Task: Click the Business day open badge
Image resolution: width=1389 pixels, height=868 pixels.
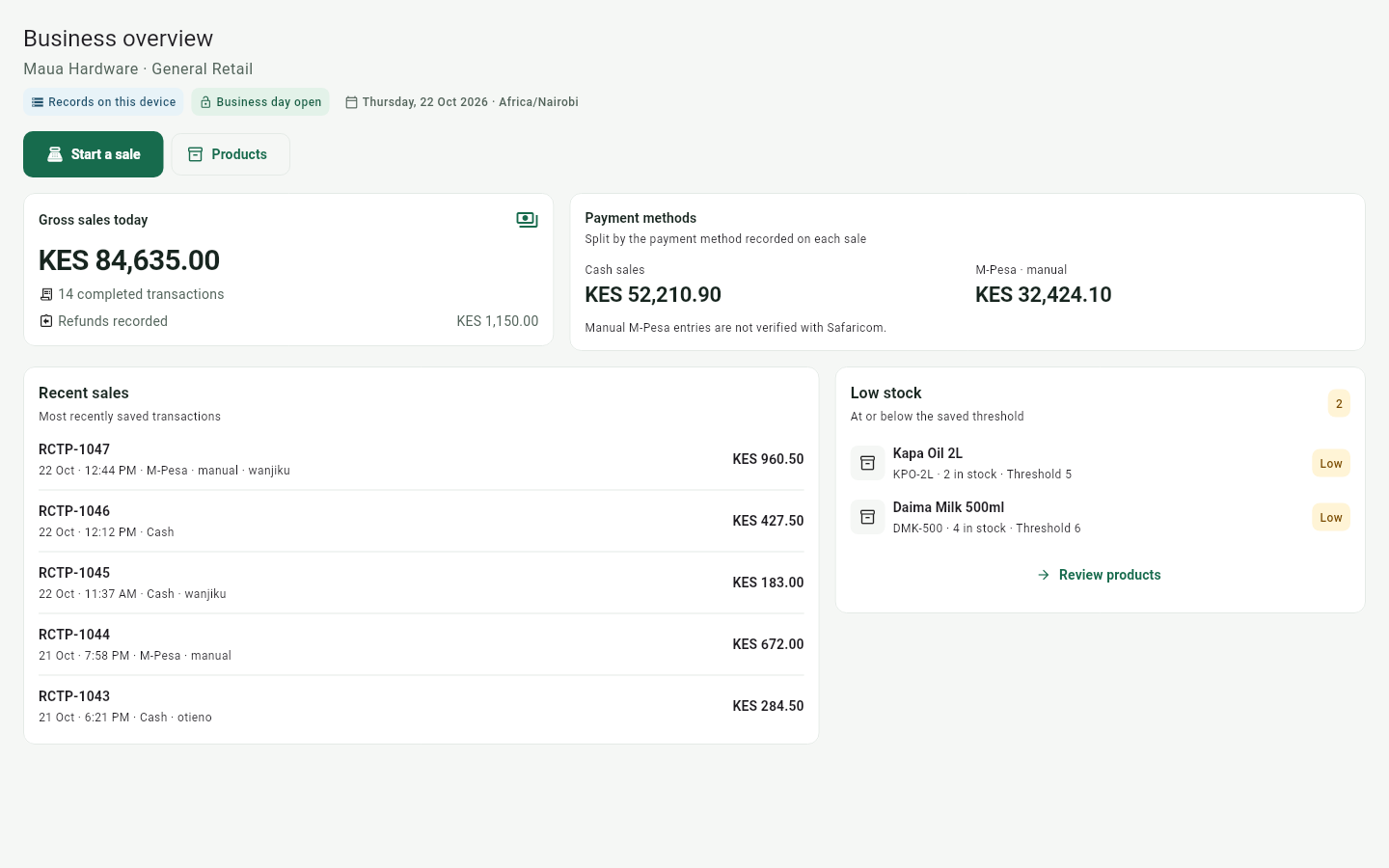Action: tap(260, 102)
